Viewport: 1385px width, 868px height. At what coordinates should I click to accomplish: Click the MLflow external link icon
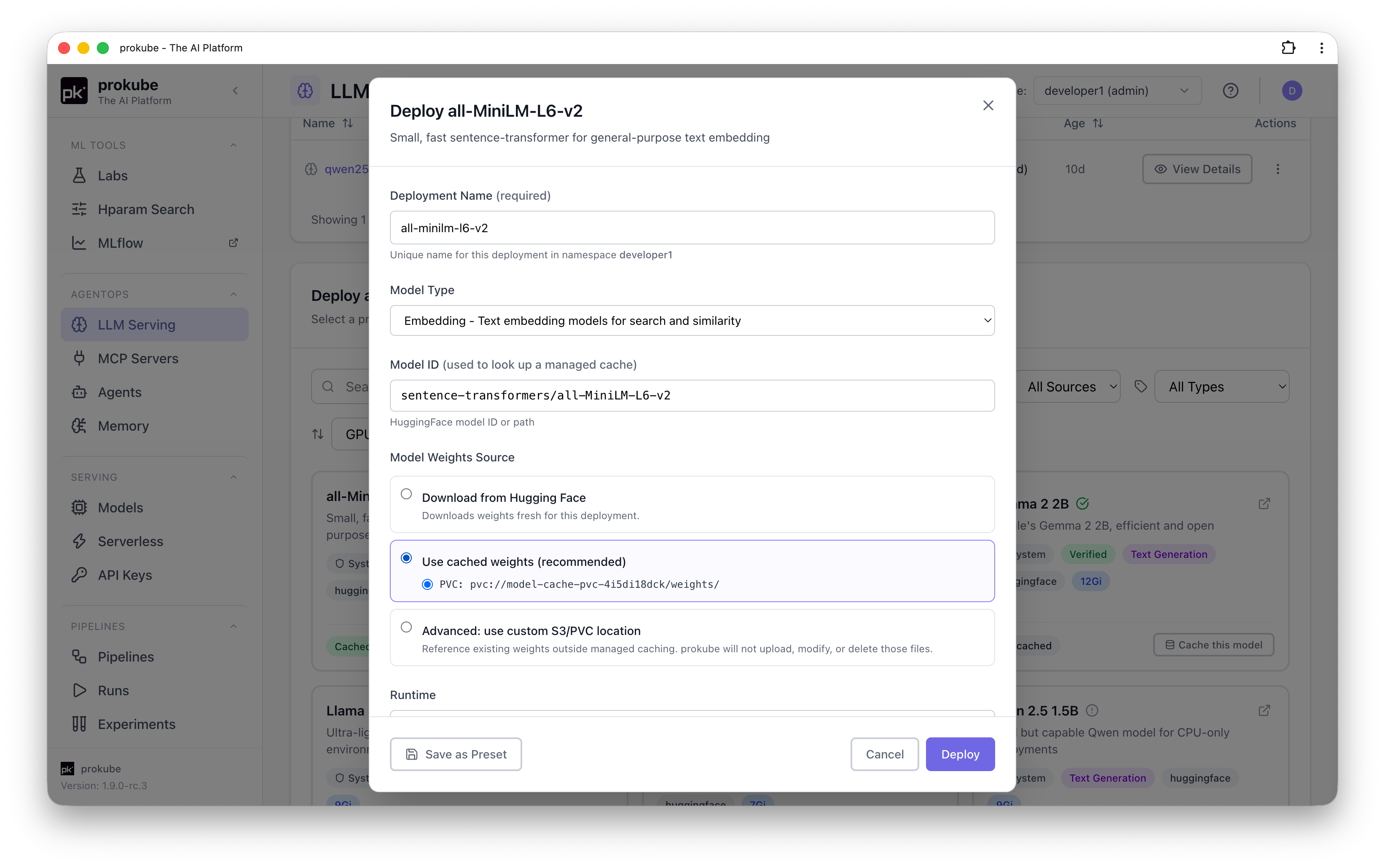233,243
